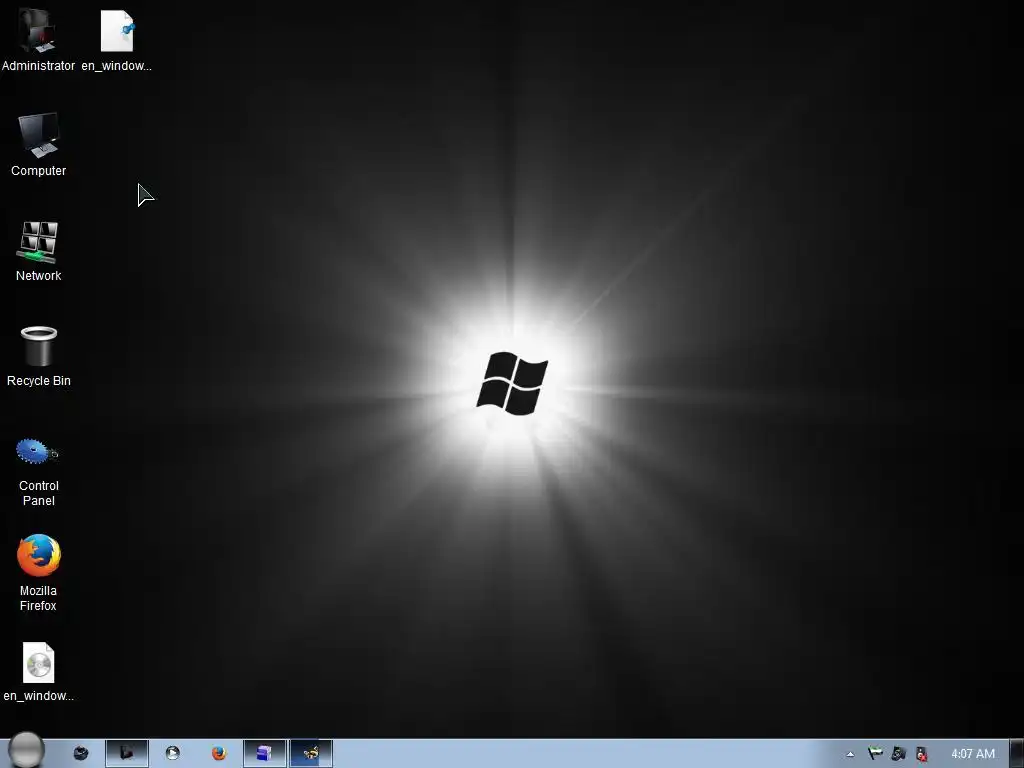Select the Computer desktop icon
Viewport: 1024px width, 768px height.
[x=39, y=144]
